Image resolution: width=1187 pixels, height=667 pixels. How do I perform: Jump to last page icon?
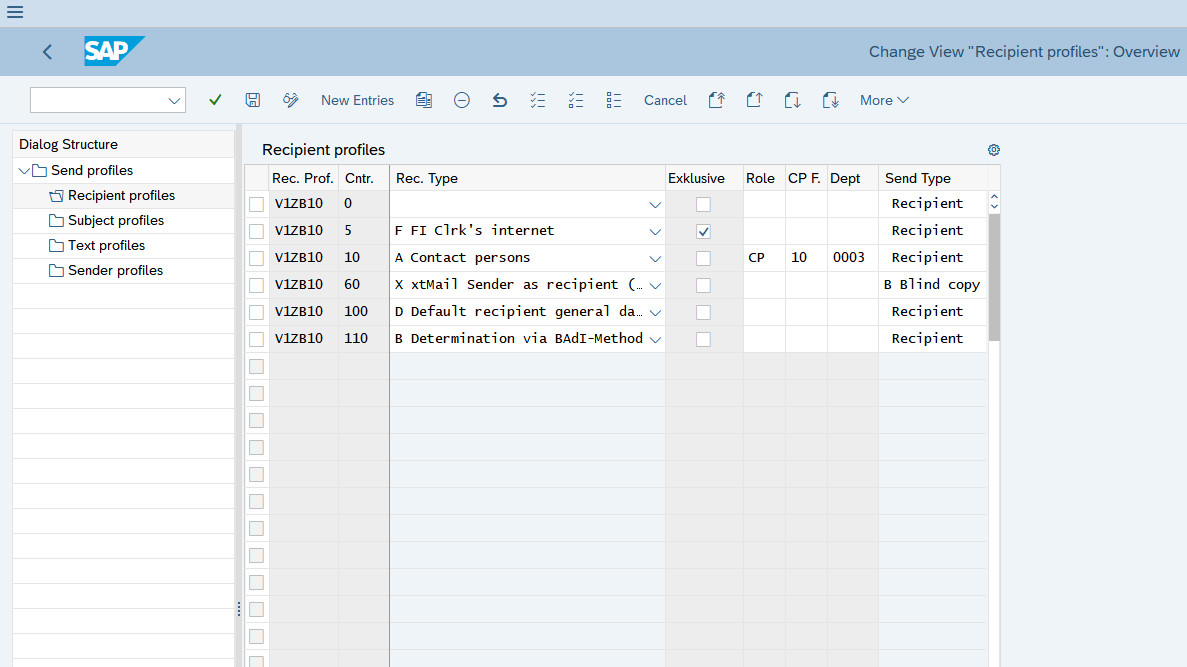(x=830, y=100)
